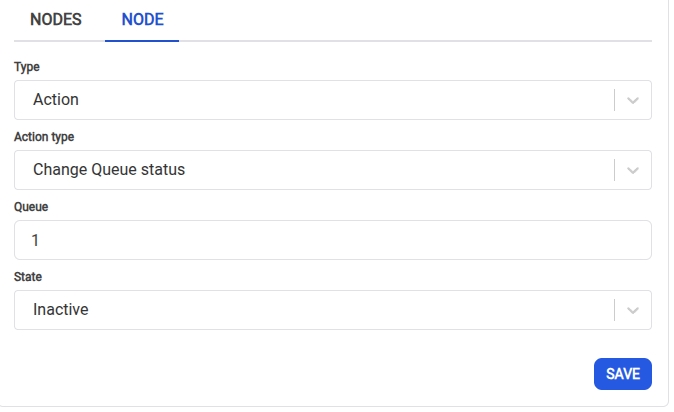
Task: Click the "Action type" field label
Action: 44,137
